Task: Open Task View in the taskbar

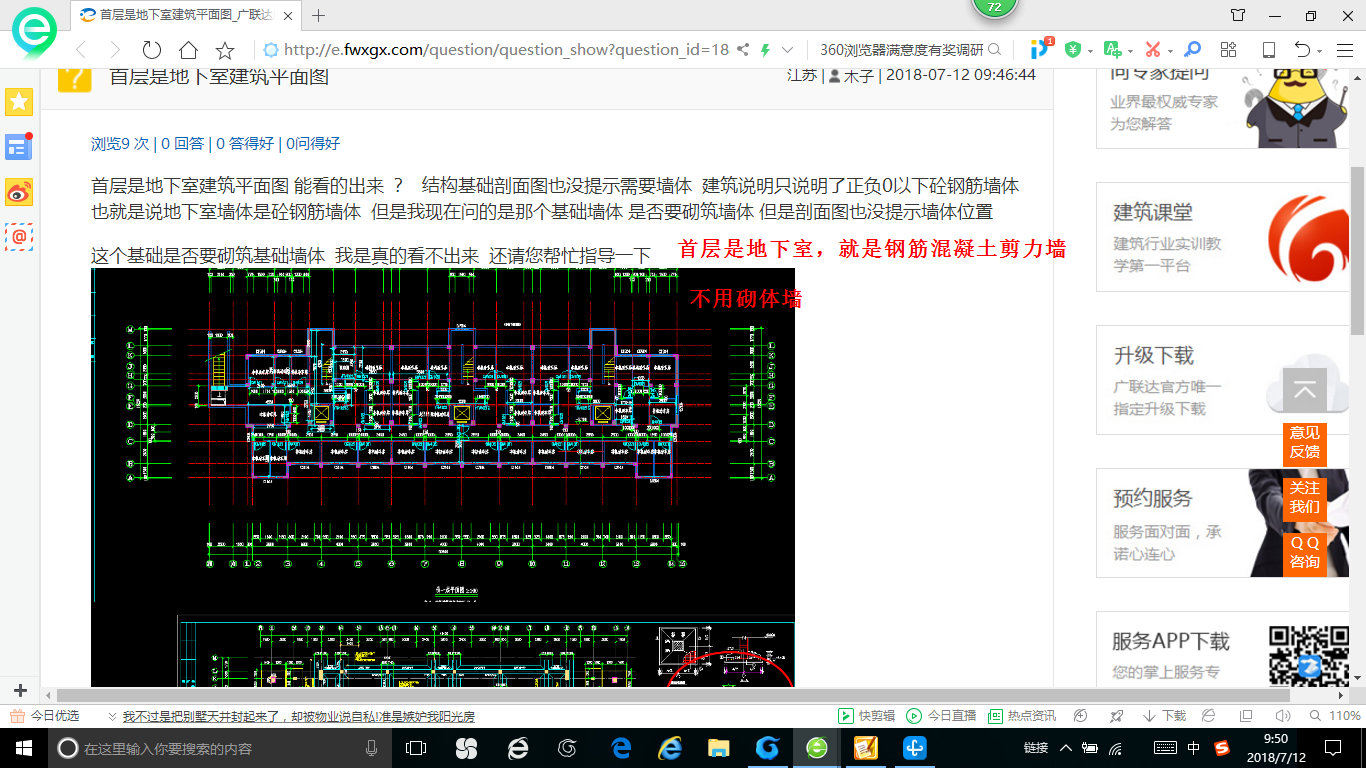Action: tap(415, 748)
